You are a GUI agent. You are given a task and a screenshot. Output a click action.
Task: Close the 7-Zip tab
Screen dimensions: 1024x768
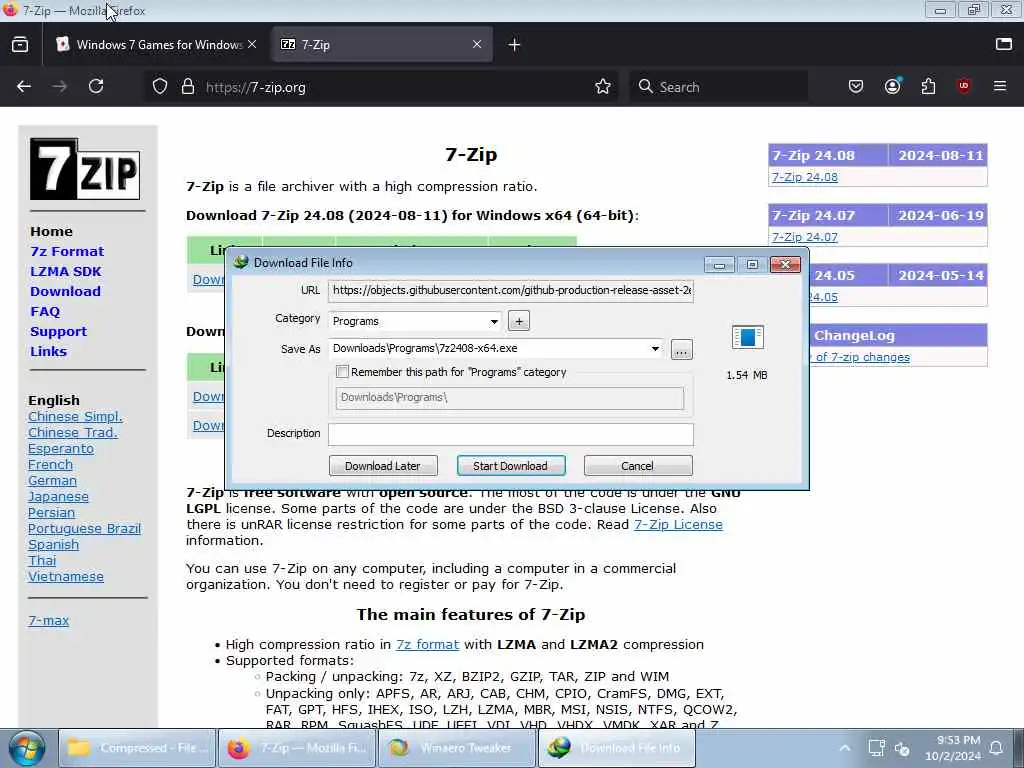pos(477,44)
